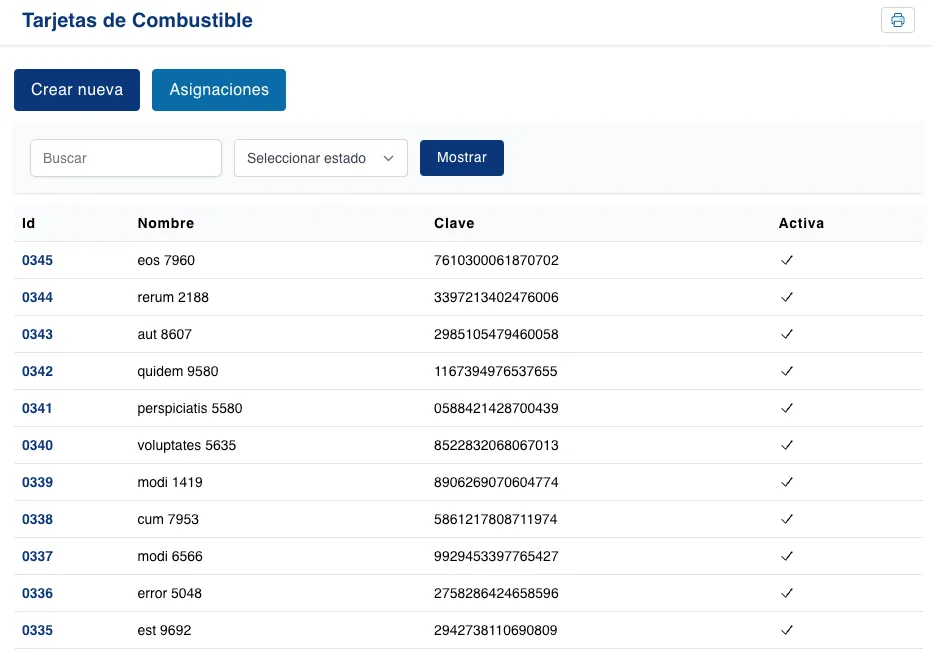
Task: Open card with Id 0345
Action: (x=38, y=260)
